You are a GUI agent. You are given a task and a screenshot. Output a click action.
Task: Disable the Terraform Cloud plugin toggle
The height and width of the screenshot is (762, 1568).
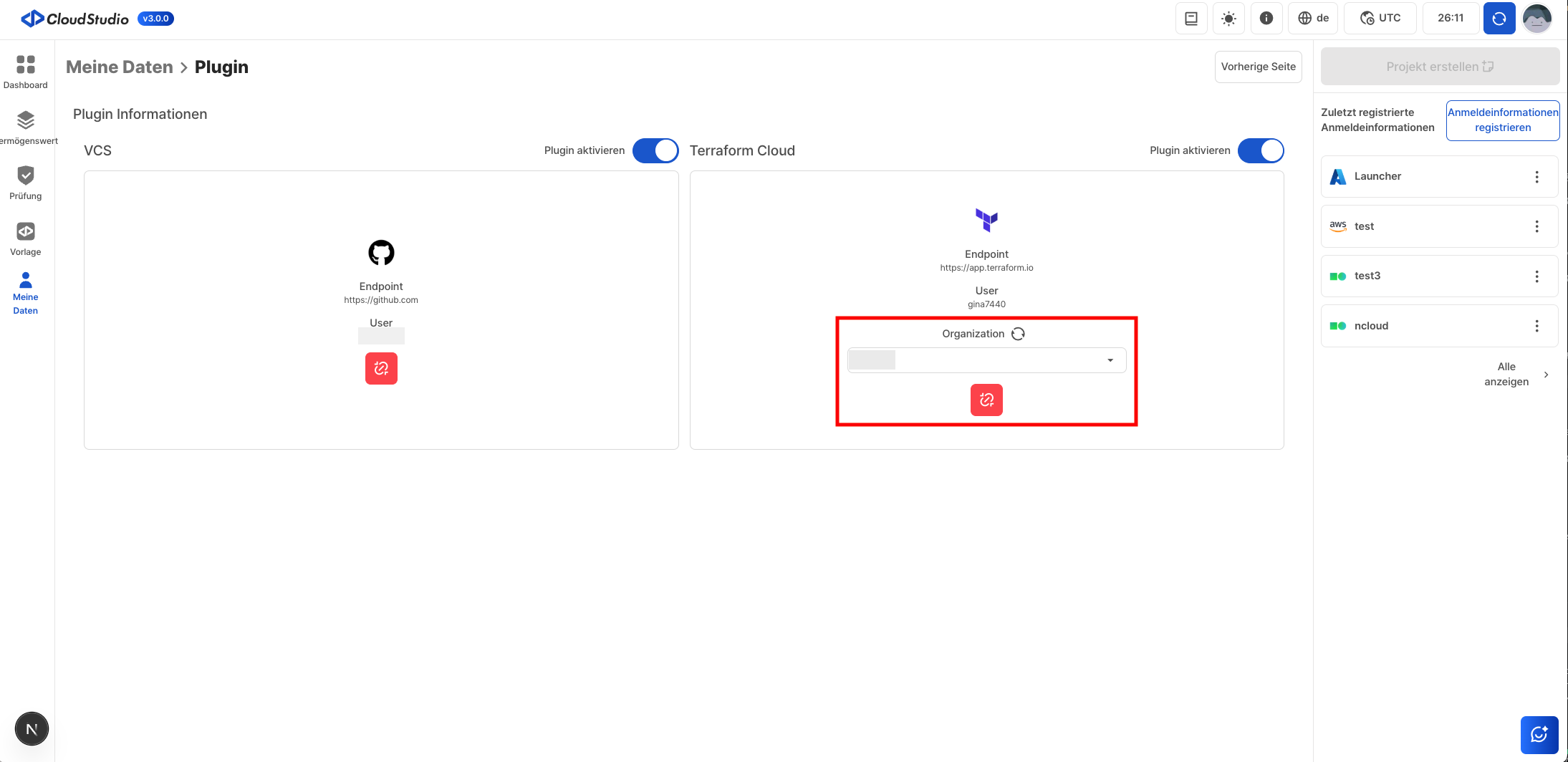1261,150
